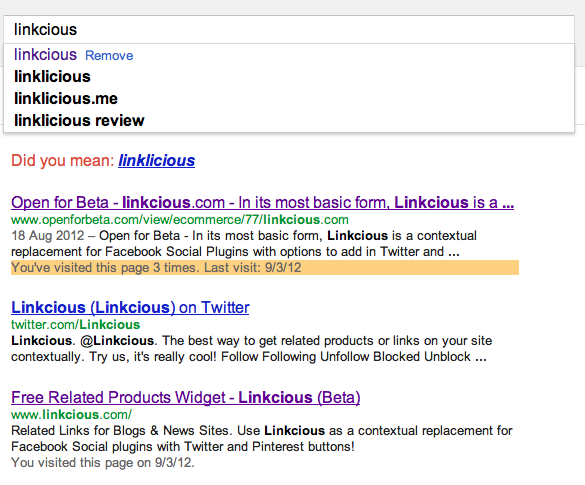The height and width of the screenshot is (485, 585).
Task: Click the Twitter result description snippet
Action: click(251, 348)
